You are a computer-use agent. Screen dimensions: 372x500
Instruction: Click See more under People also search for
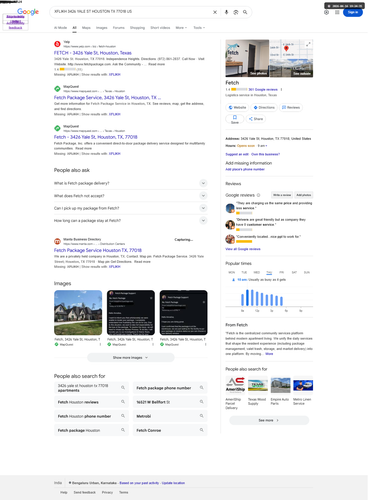269,420
